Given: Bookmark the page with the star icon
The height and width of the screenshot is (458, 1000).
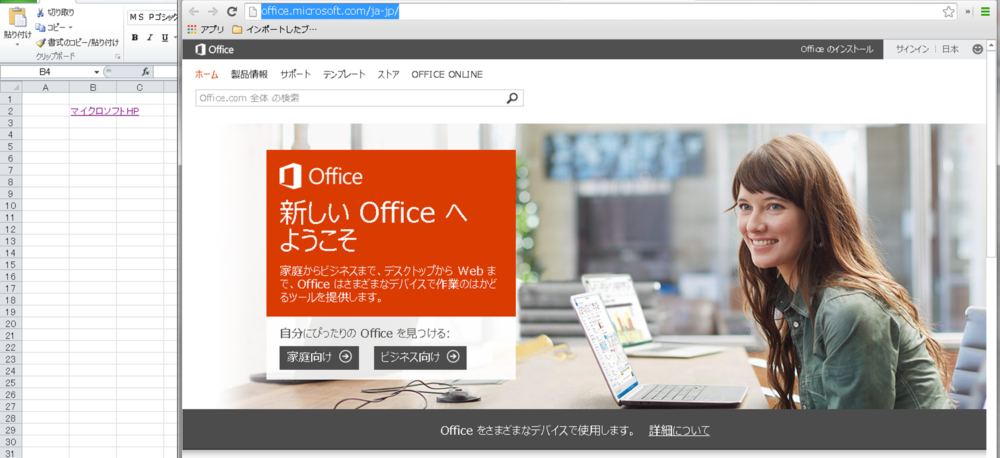Looking at the screenshot, I should [948, 11].
